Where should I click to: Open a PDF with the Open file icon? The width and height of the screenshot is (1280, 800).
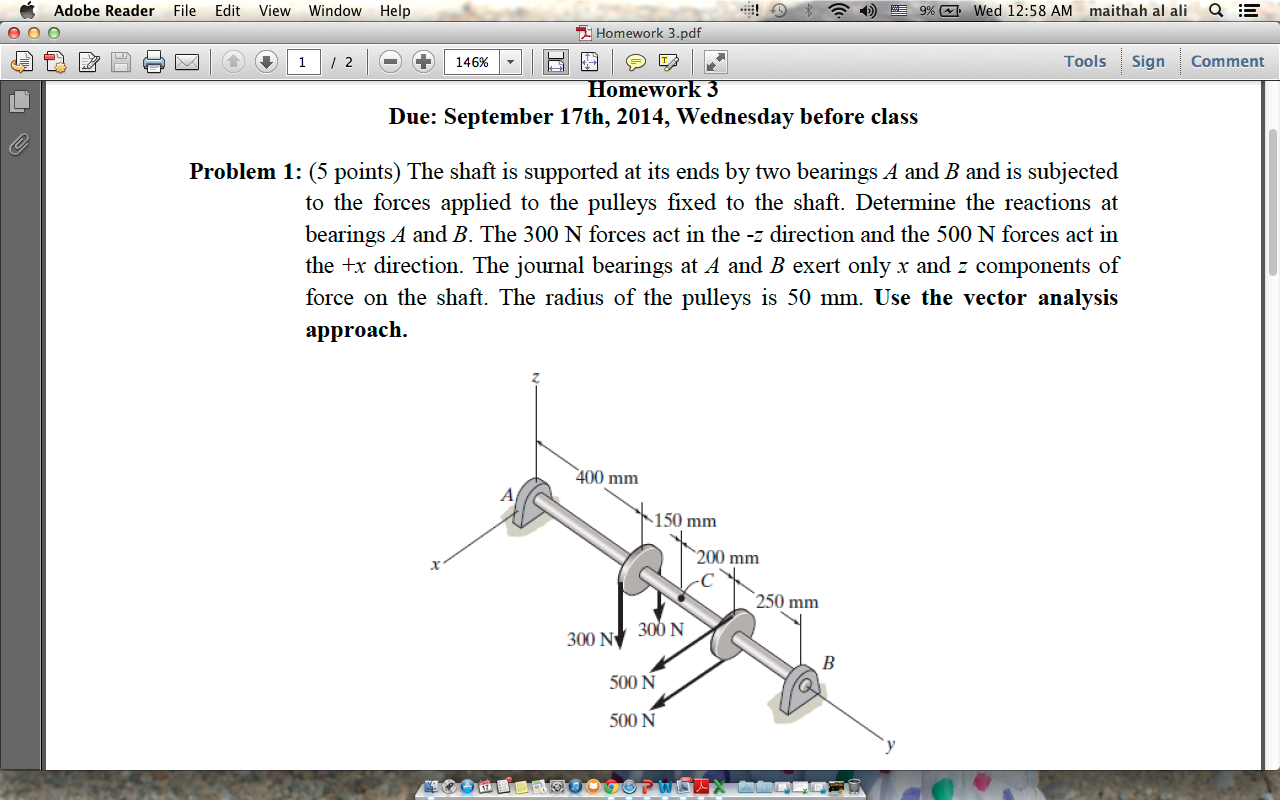[20, 61]
